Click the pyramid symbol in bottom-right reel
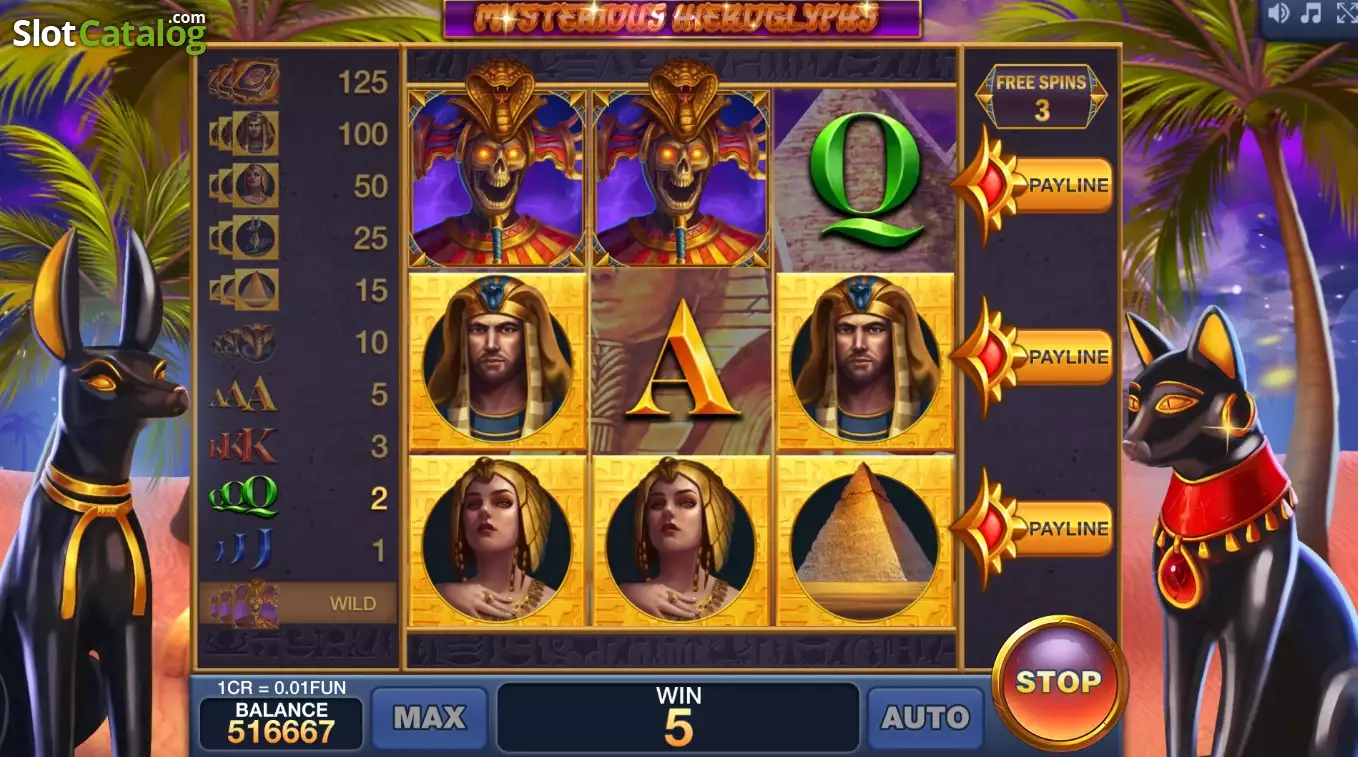The width and height of the screenshot is (1358, 757). (866, 540)
